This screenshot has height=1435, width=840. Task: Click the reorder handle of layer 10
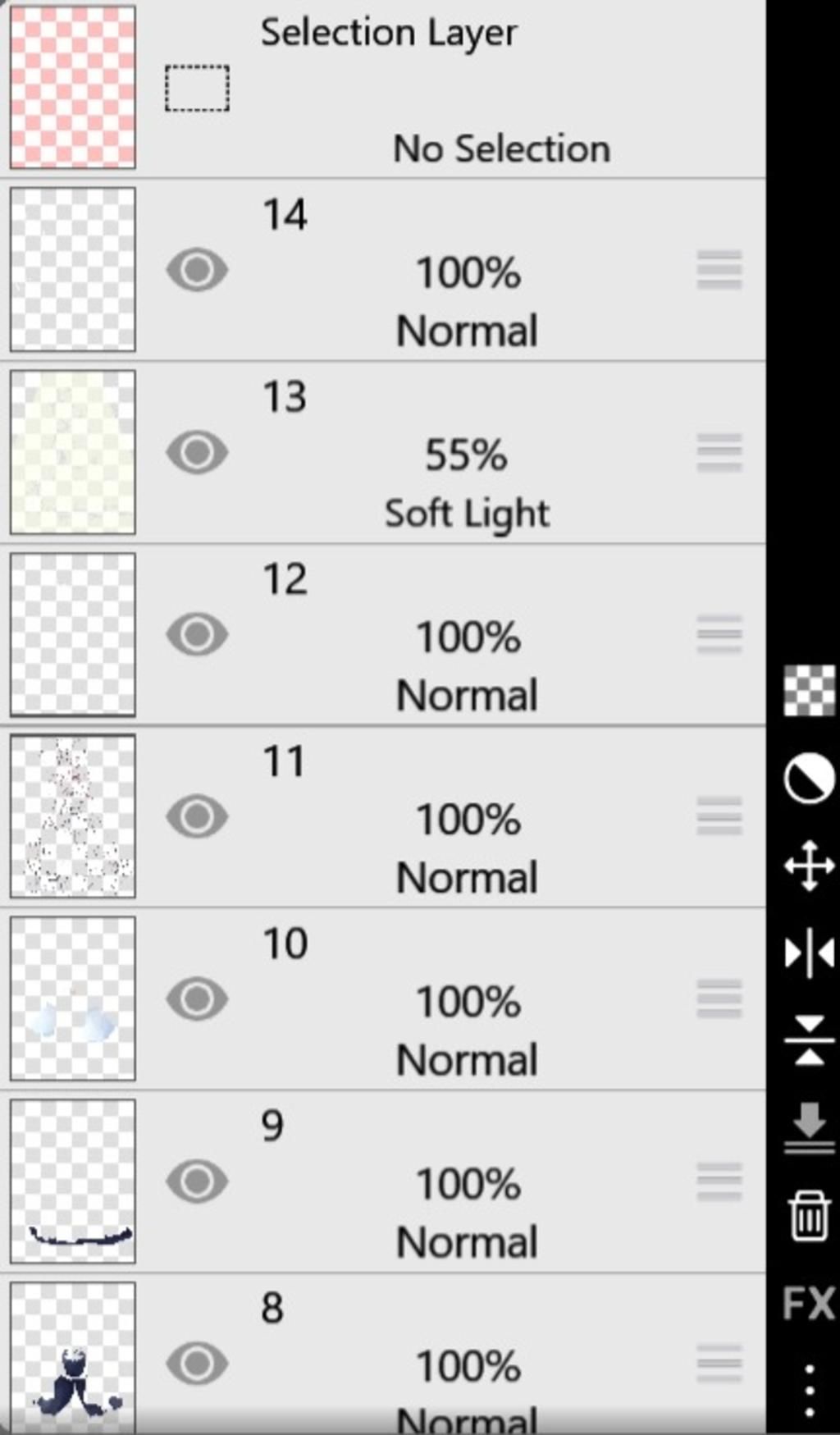coord(719,999)
